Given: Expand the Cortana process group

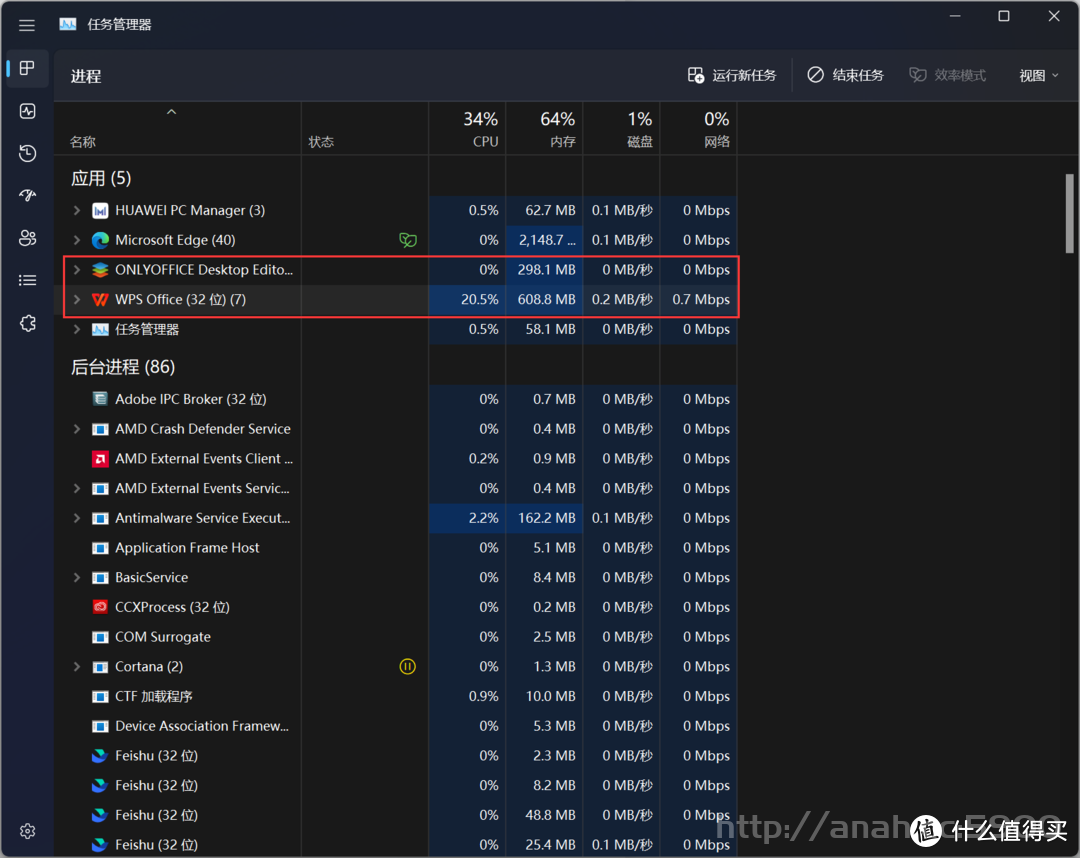Looking at the screenshot, I should click(76, 667).
